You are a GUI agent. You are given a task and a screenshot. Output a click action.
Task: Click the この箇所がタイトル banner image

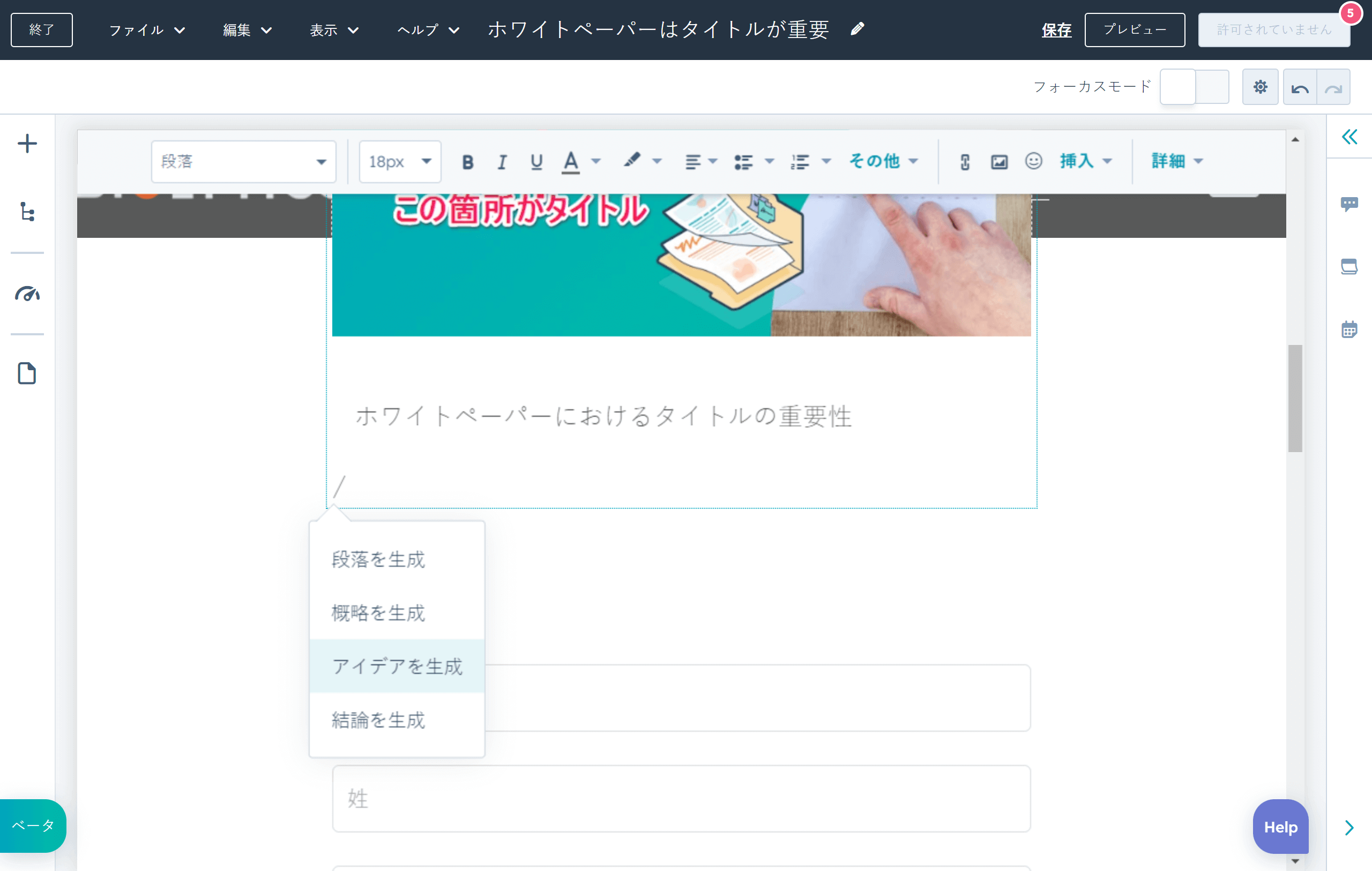tap(681, 265)
